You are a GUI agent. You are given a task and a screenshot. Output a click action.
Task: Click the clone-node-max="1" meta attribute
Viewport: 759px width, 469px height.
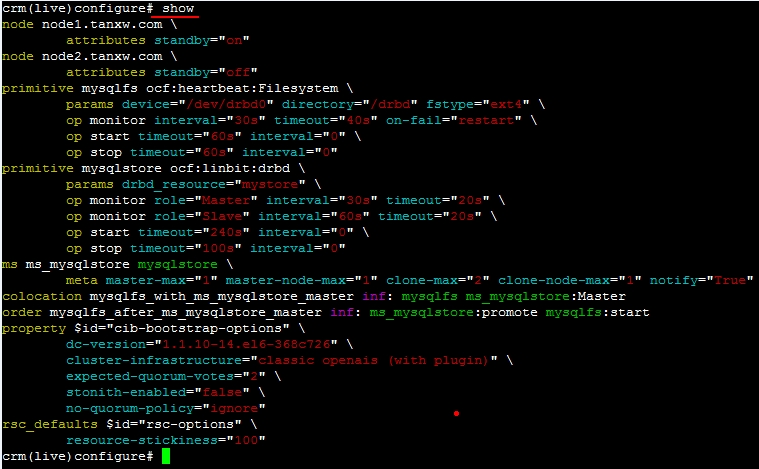click(x=570, y=280)
